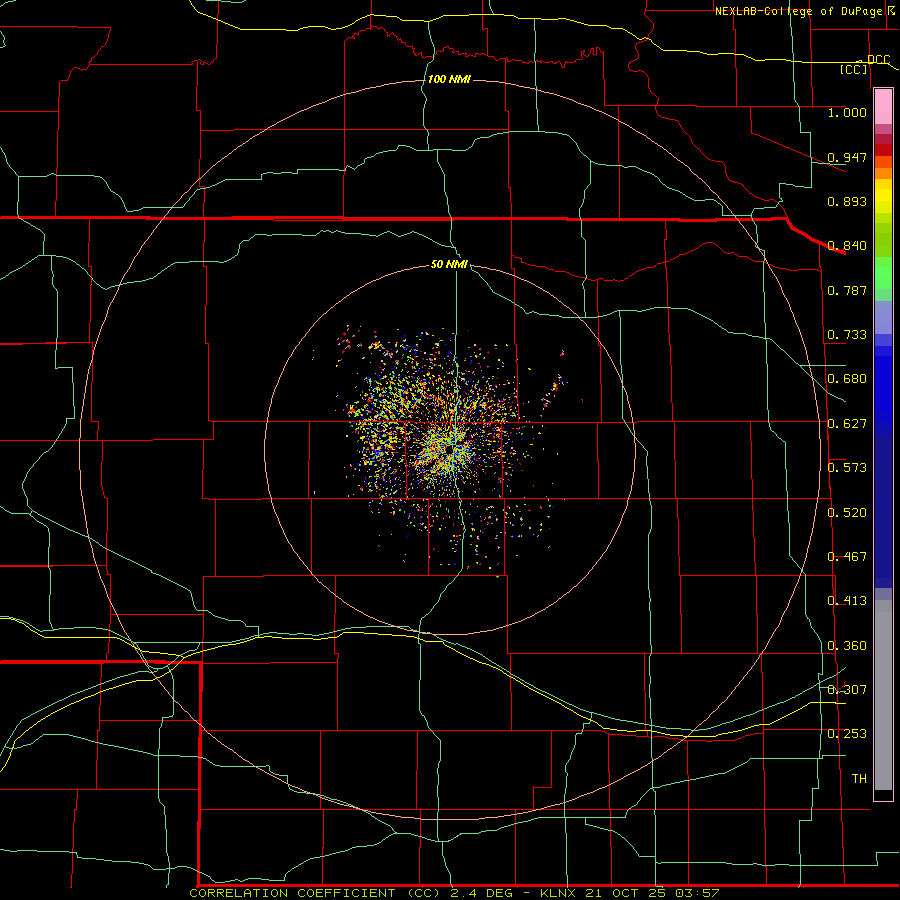Select the 0.573 legend scale value
This screenshot has width=900, height=900.
847,468
